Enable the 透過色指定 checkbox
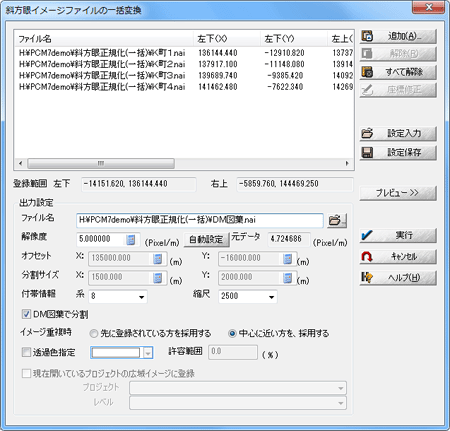Image resolution: width=450 pixels, height=431 pixels. click(26, 352)
